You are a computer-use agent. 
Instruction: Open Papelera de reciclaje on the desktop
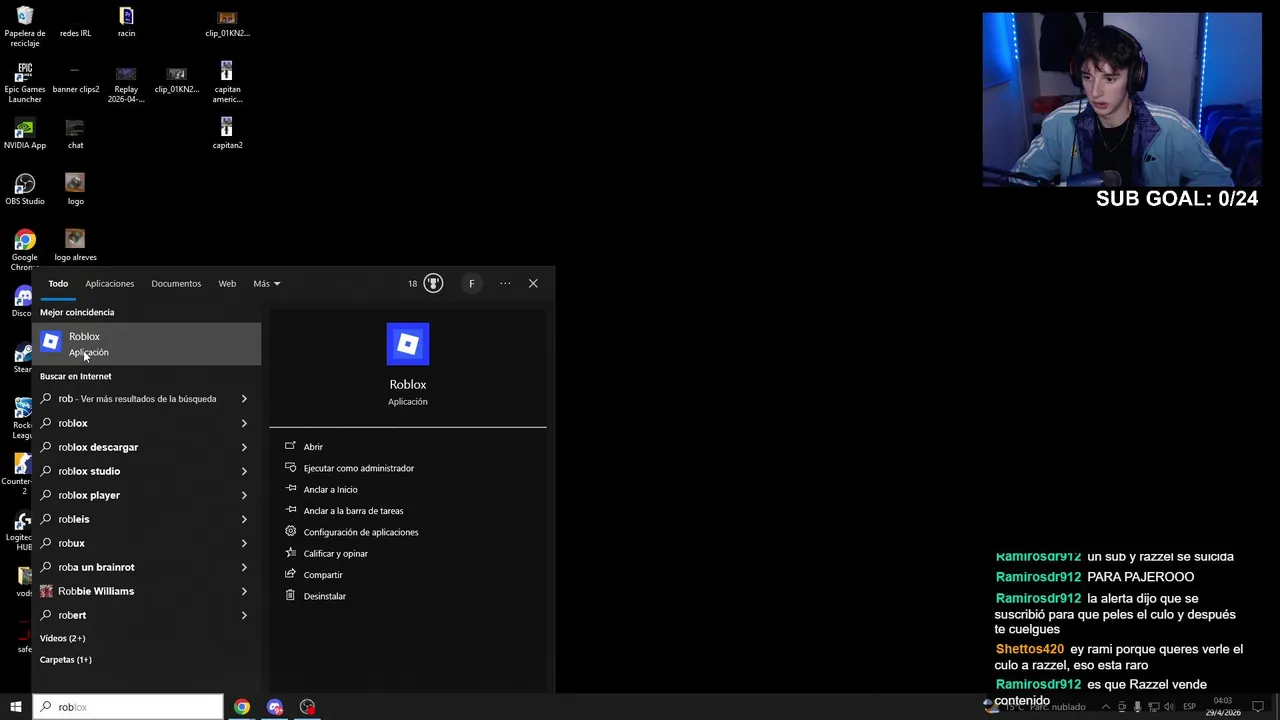click(x=25, y=27)
